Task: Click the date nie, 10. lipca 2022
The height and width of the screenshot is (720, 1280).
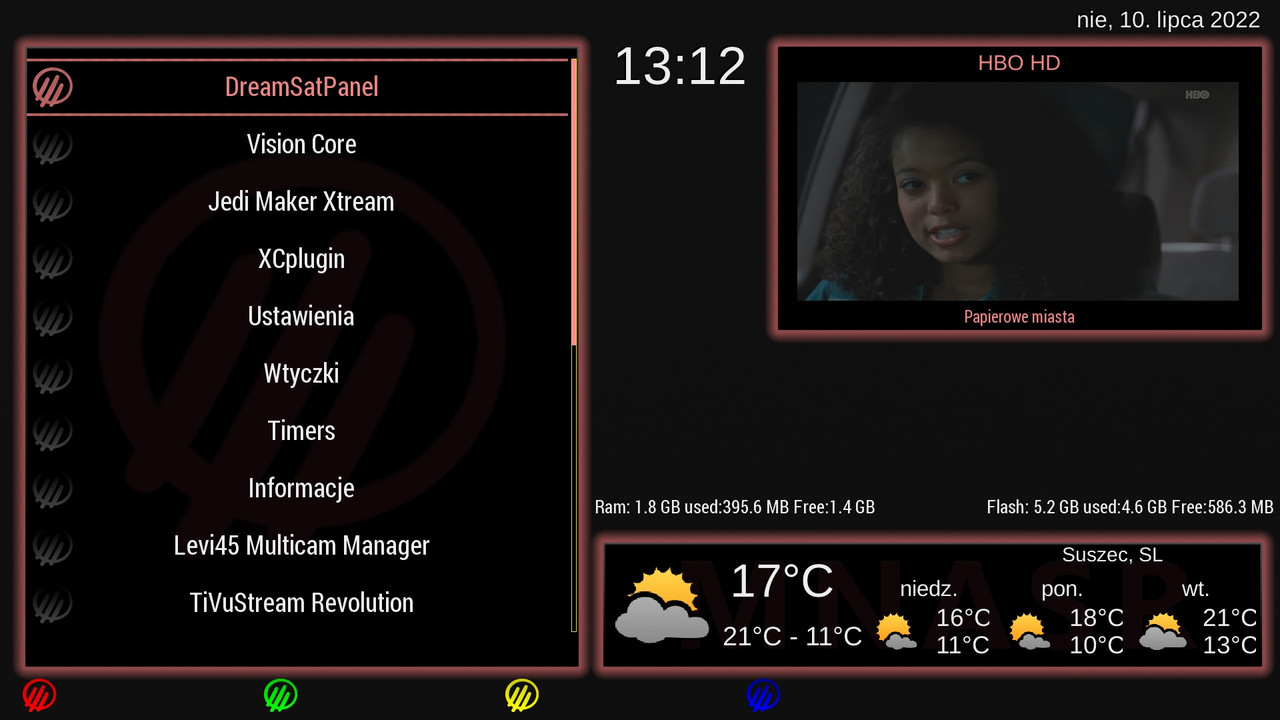Action: (1168, 20)
